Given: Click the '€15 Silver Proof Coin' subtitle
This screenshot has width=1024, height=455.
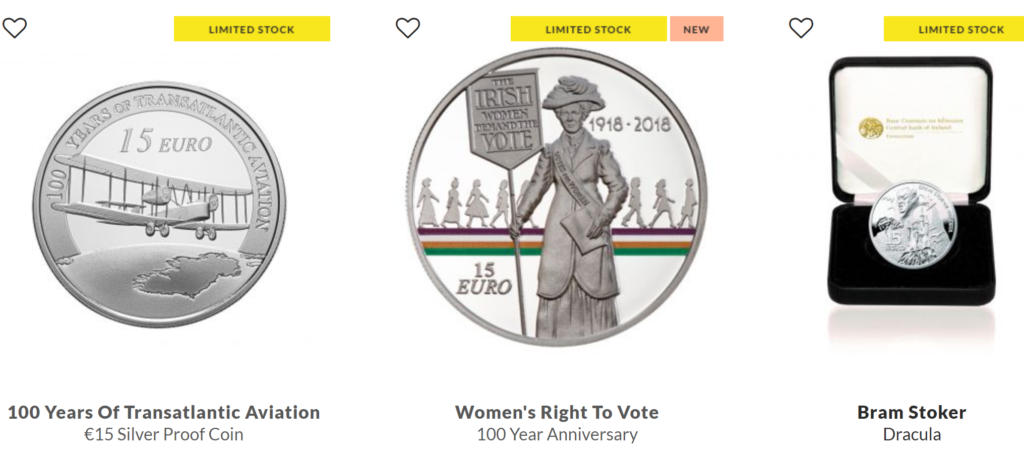Looking at the screenshot, I should point(164,435).
